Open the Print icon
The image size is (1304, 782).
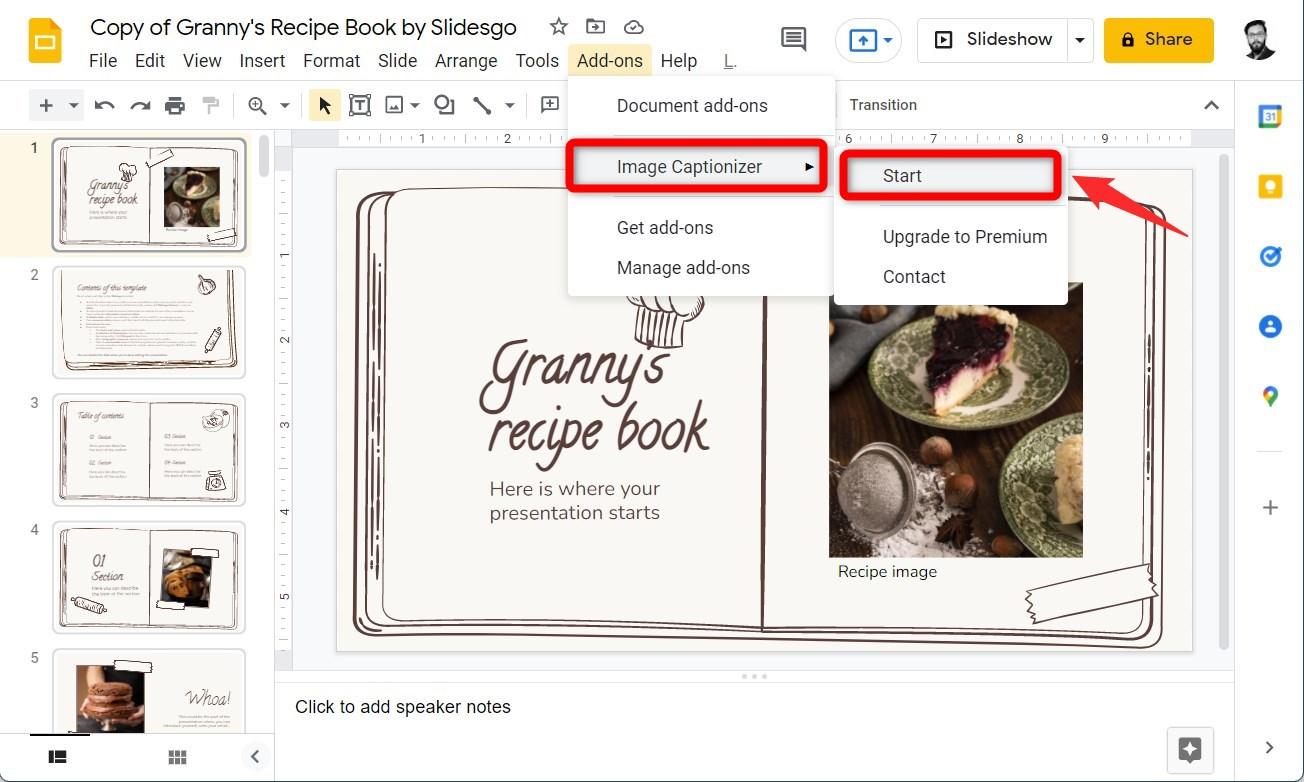click(x=175, y=105)
